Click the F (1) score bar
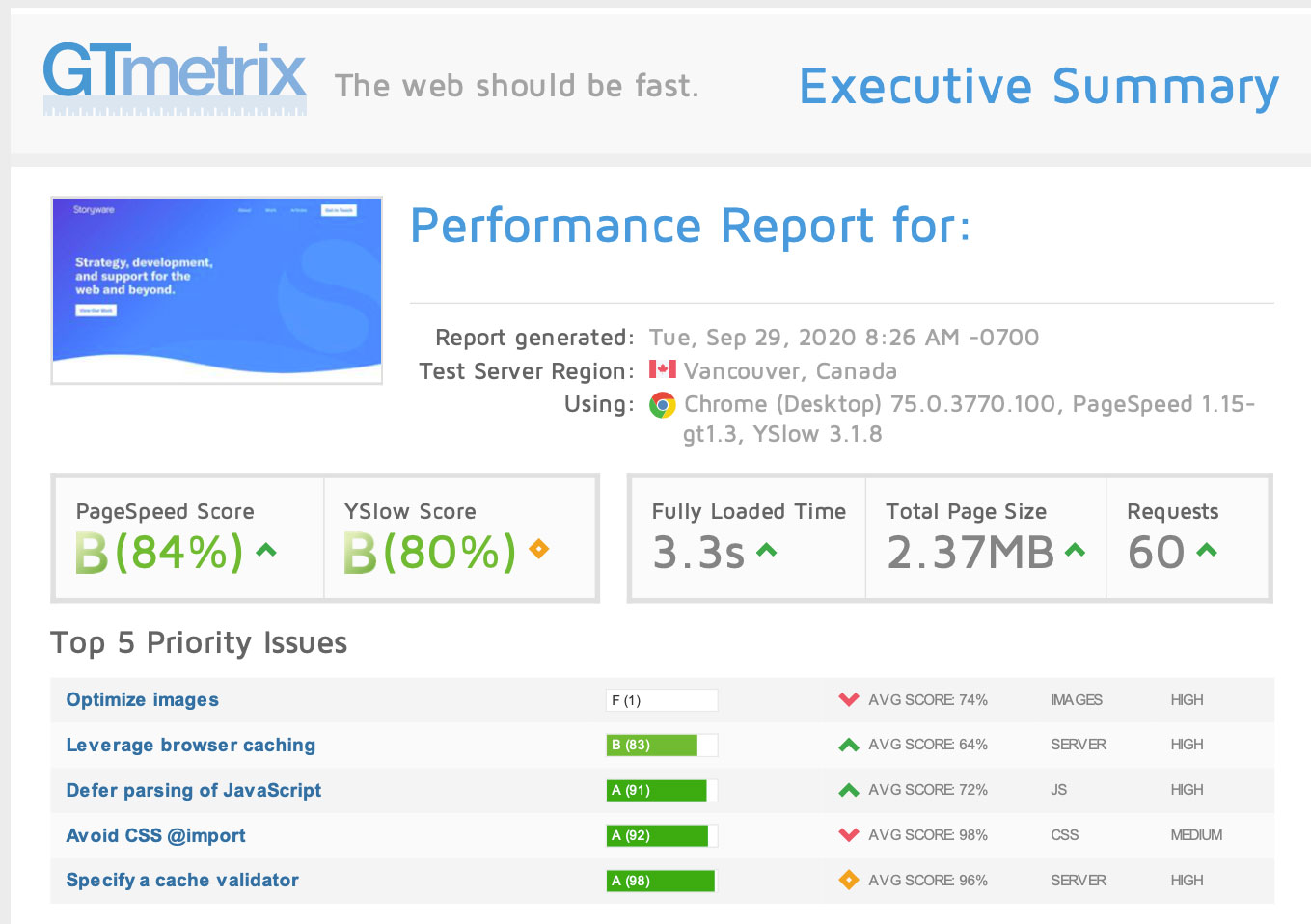 (662, 700)
